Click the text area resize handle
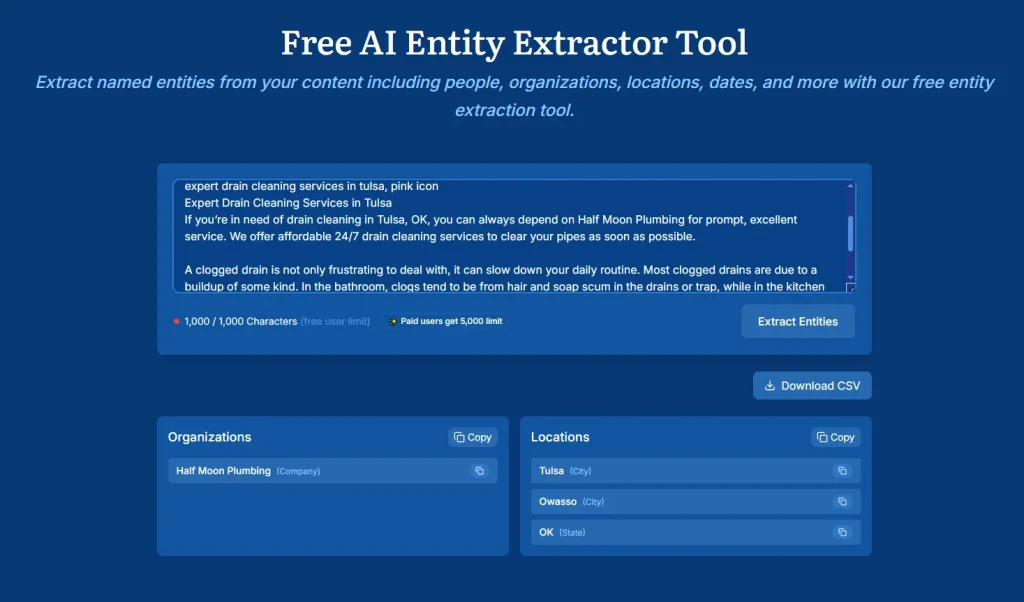This screenshot has height=602, width=1024. pos(851,288)
